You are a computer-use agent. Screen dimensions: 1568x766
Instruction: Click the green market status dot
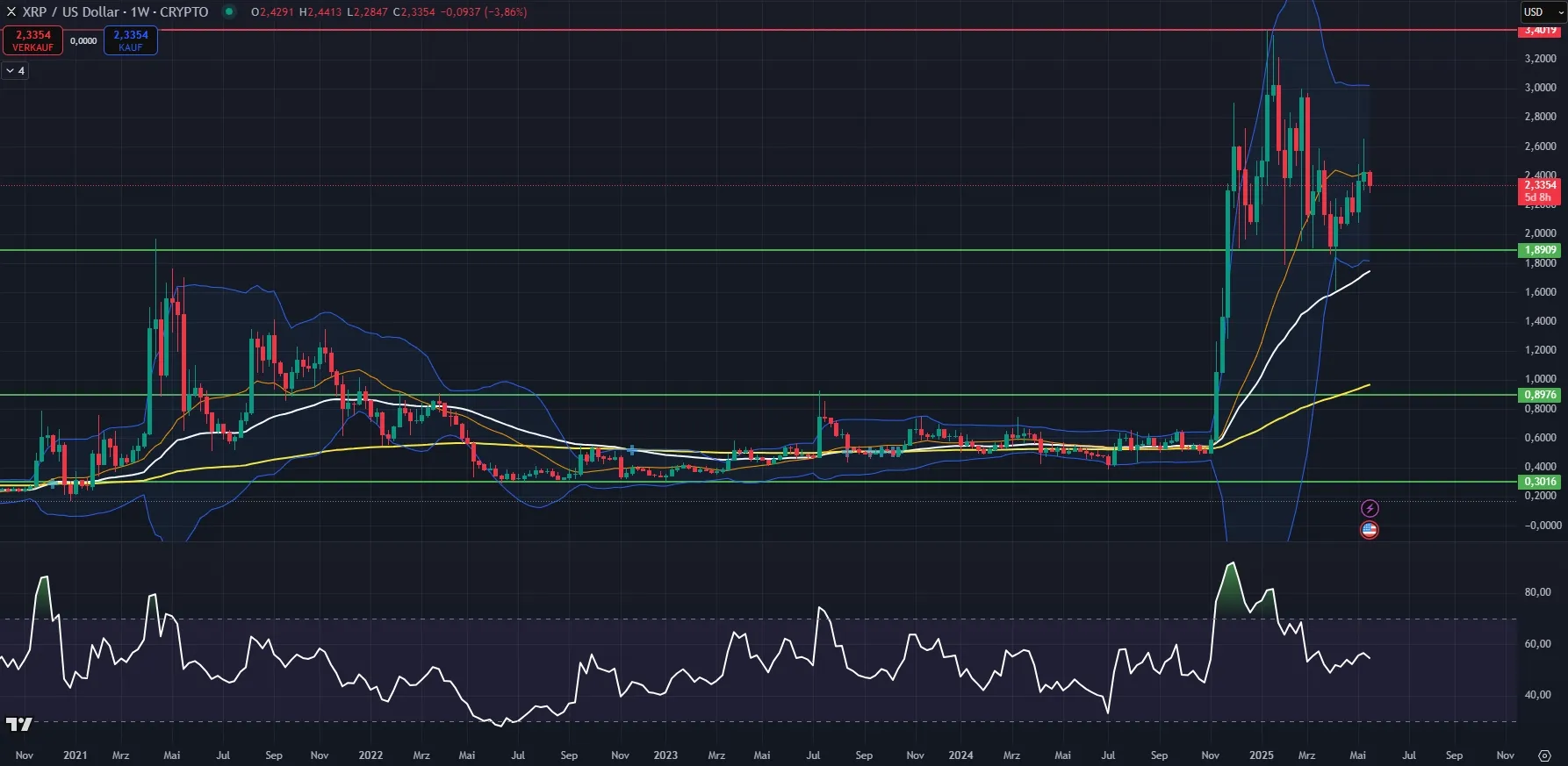229,12
